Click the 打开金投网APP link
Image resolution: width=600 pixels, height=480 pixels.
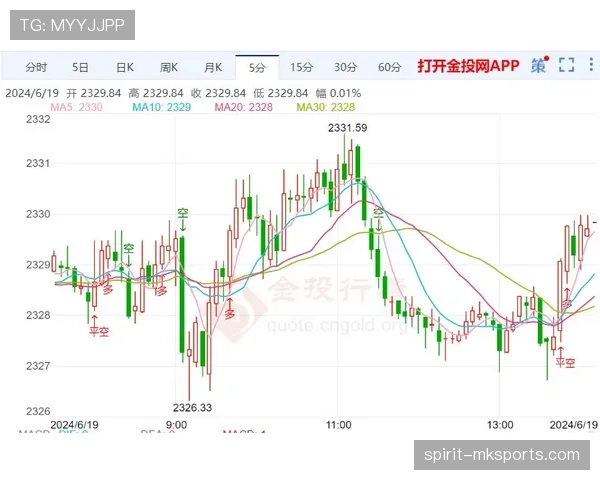pos(468,66)
